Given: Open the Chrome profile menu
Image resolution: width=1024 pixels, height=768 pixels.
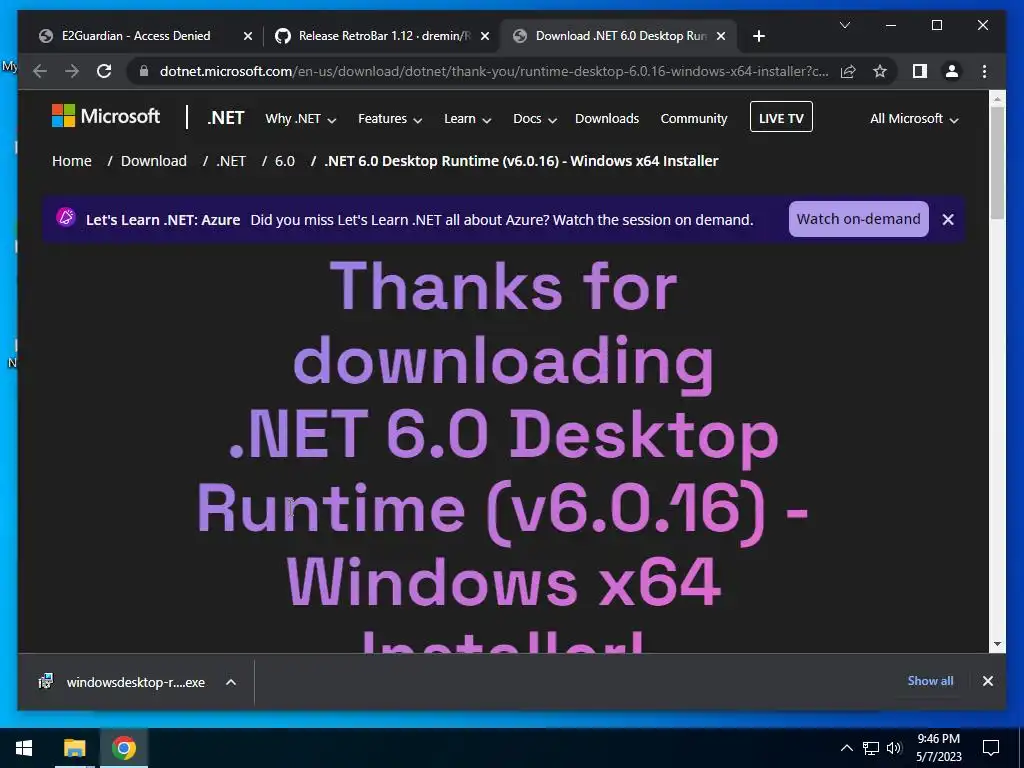Looking at the screenshot, I should click(x=952, y=71).
